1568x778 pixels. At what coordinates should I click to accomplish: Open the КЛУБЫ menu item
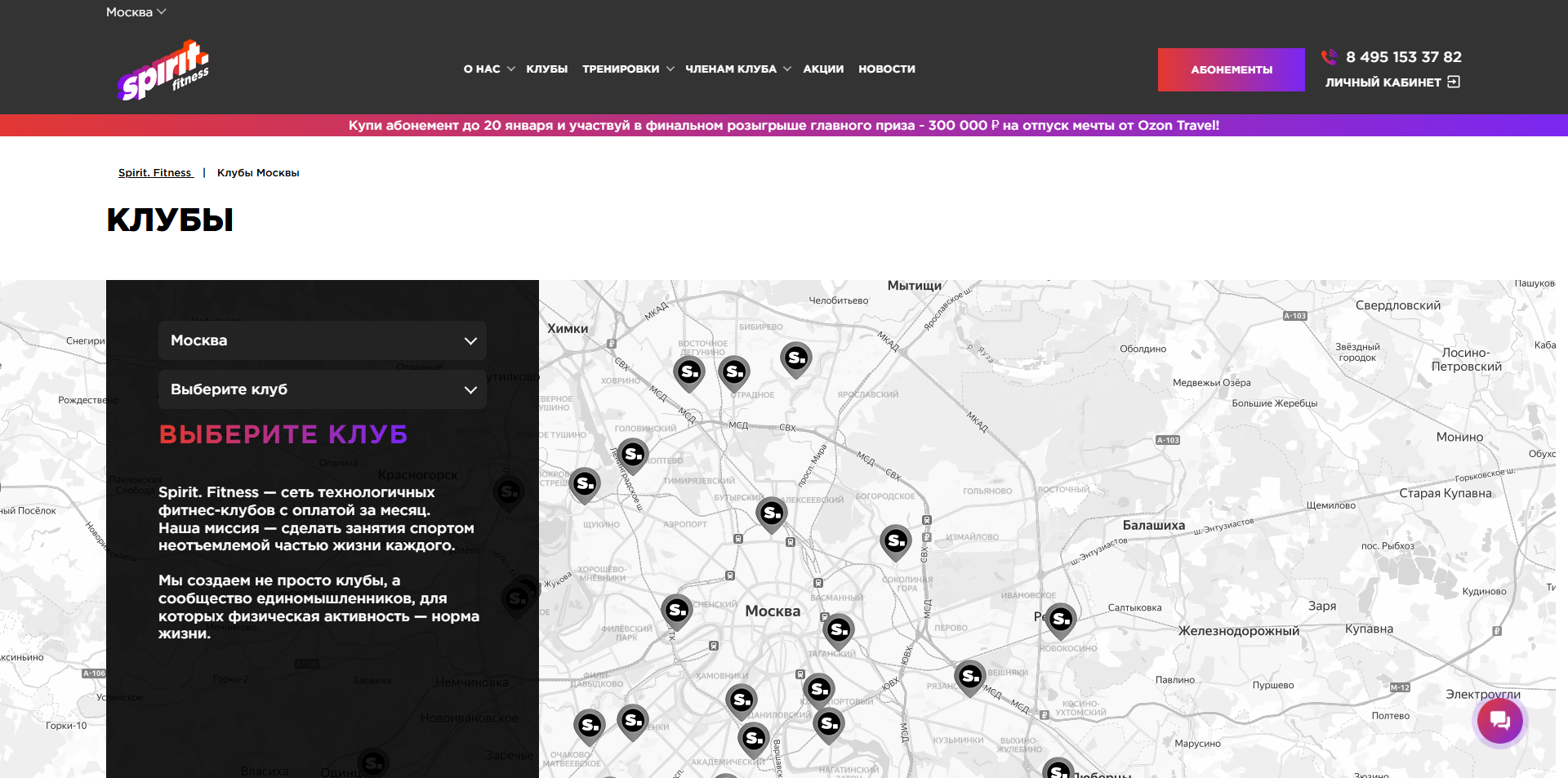(x=546, y=69)
